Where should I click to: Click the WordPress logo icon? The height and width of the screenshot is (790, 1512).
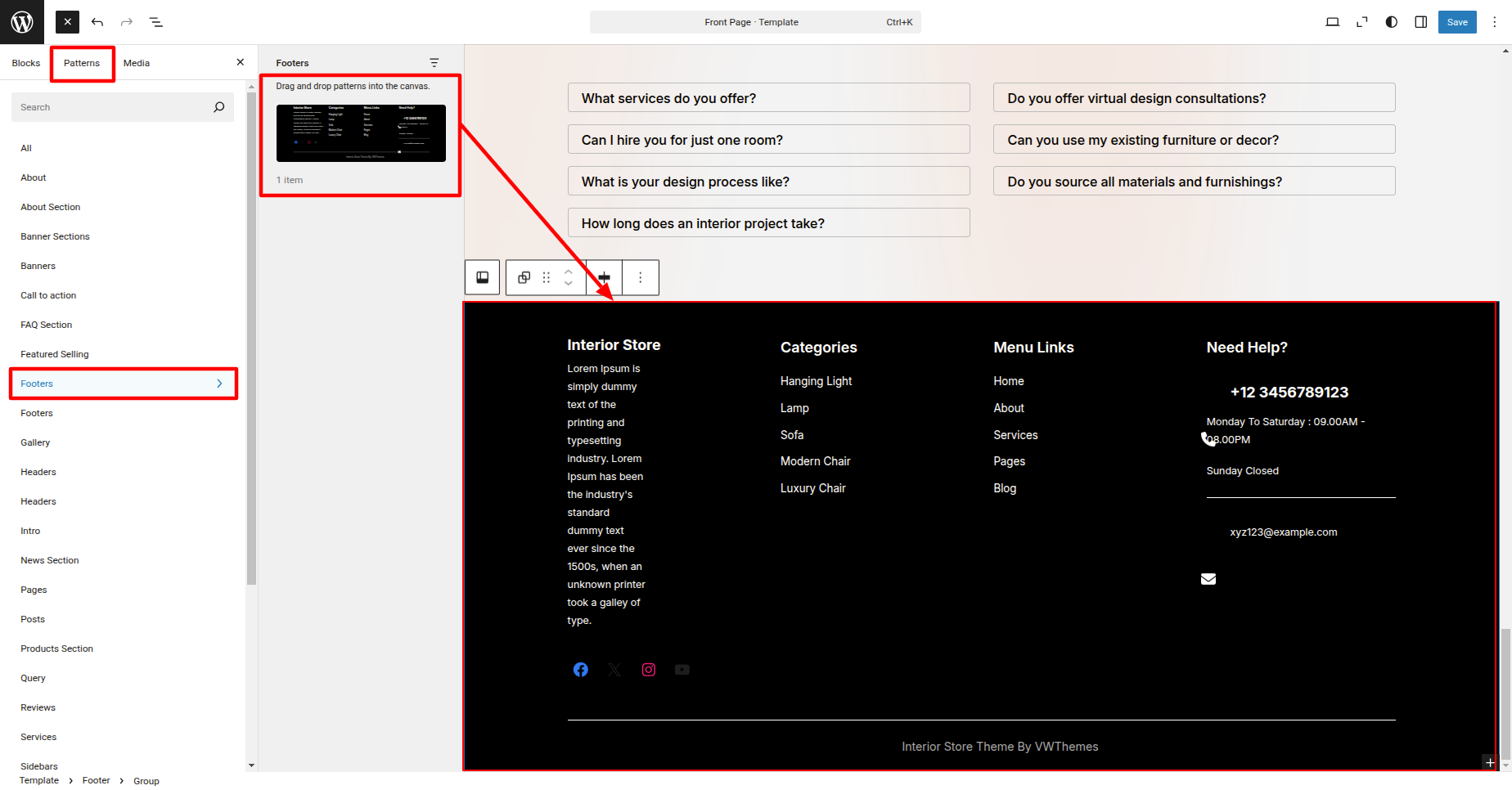click(x=22, y=22)
